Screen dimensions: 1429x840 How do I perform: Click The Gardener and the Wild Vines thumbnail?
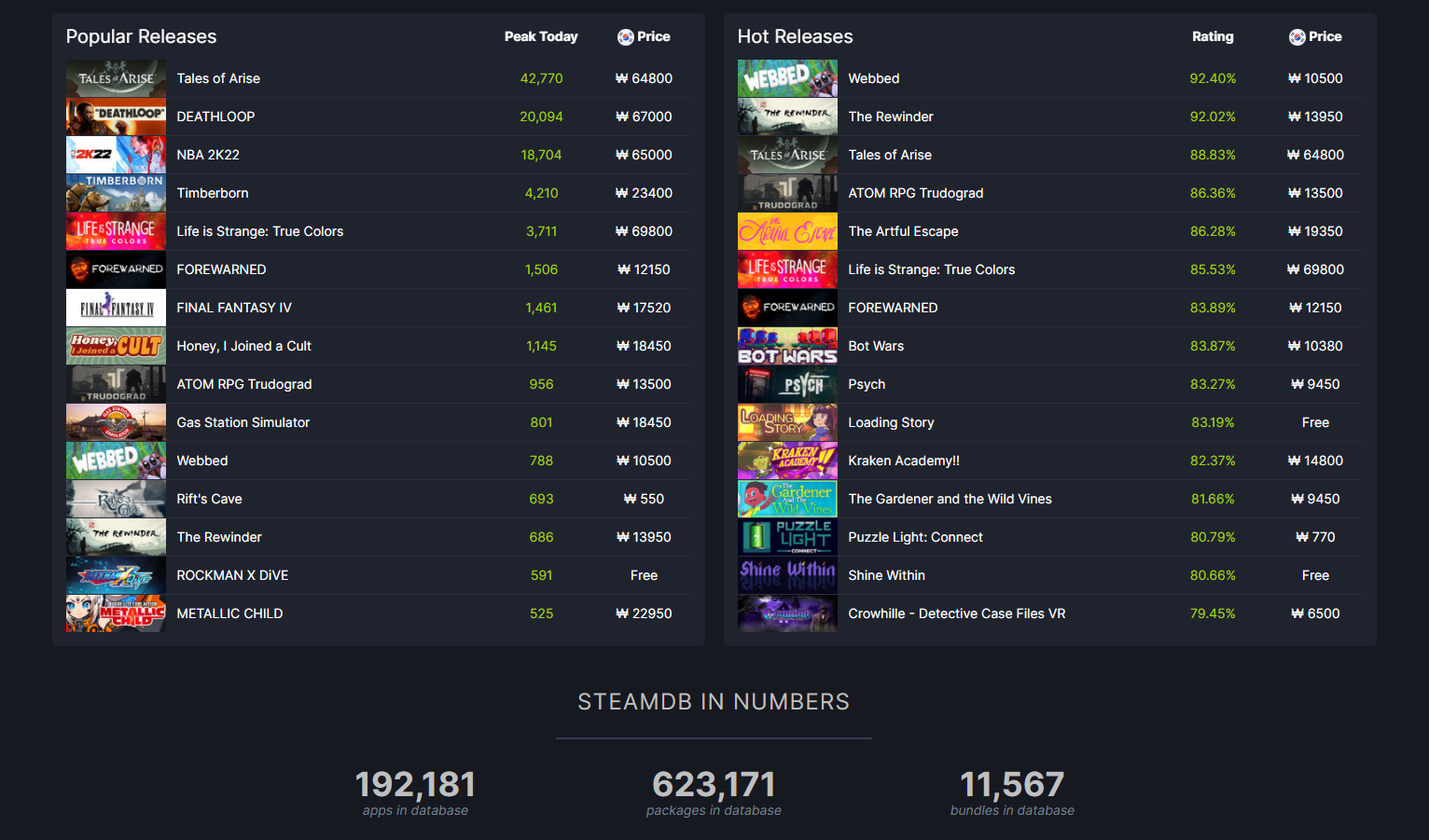pos(787,499)
